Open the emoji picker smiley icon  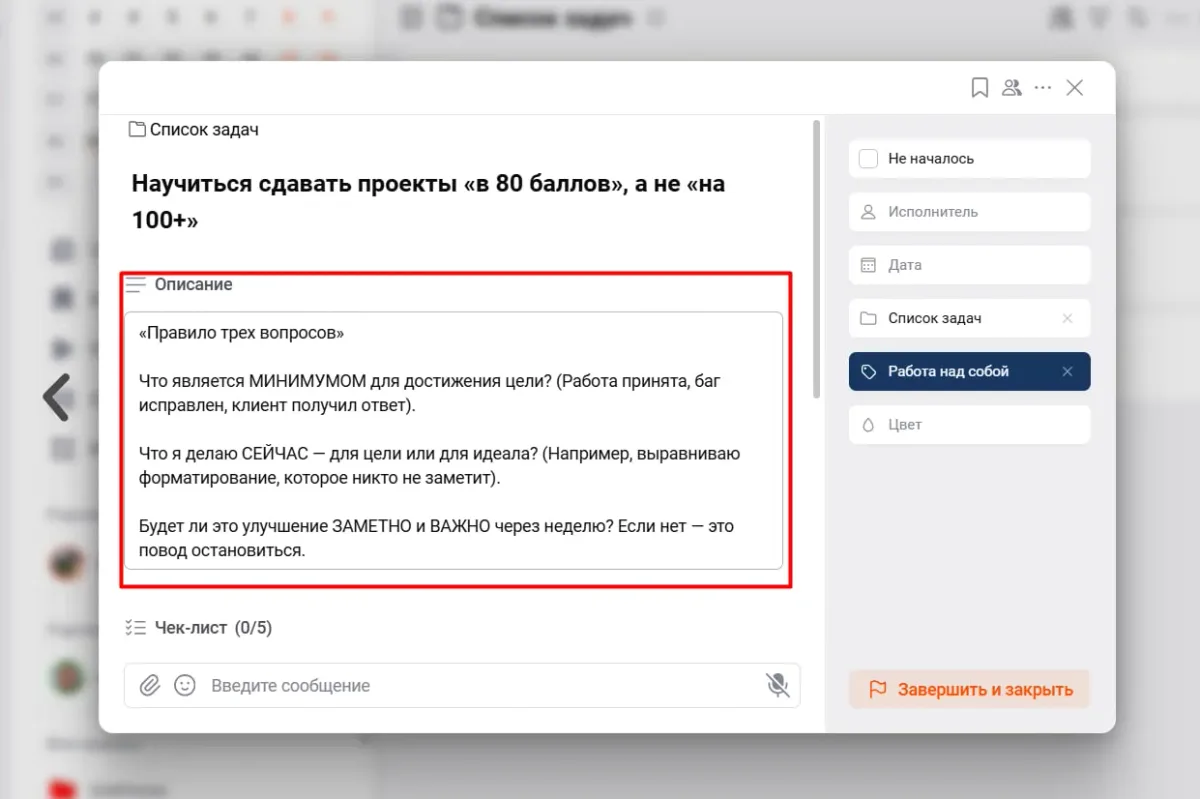(184, 685)
